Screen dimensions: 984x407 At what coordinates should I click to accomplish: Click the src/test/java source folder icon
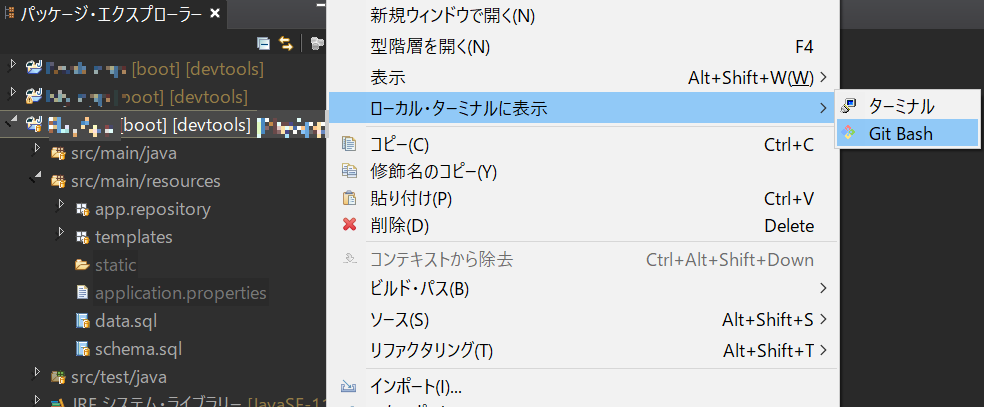coord(58,377)
